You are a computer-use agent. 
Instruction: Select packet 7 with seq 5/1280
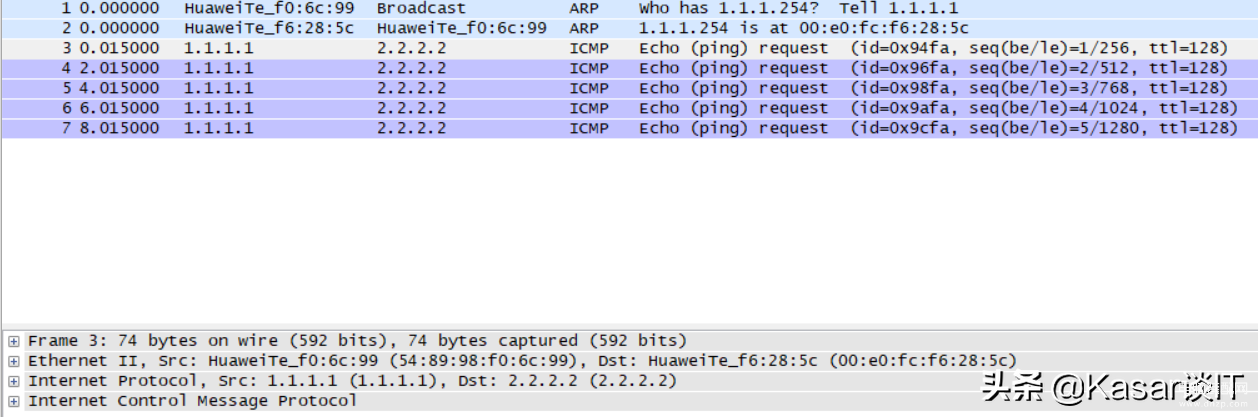click(x=629, y=128)
